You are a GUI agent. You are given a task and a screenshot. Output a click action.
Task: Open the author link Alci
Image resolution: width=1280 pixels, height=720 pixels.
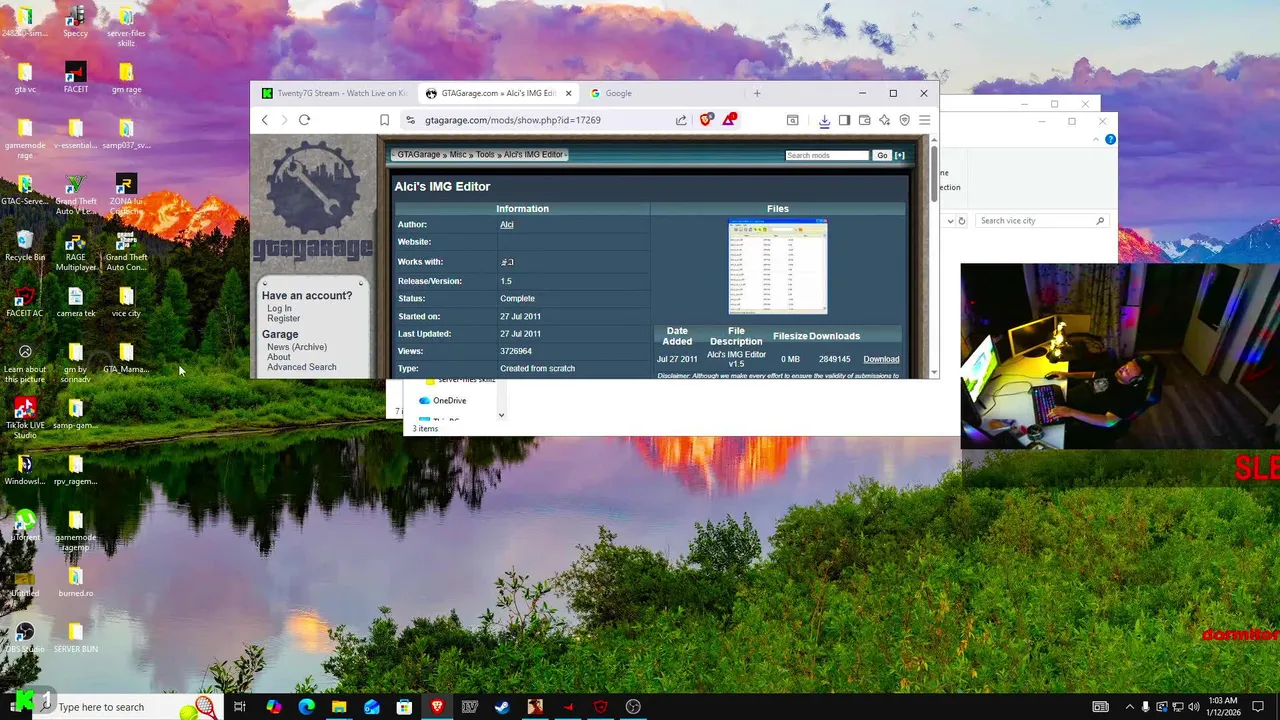507,225
